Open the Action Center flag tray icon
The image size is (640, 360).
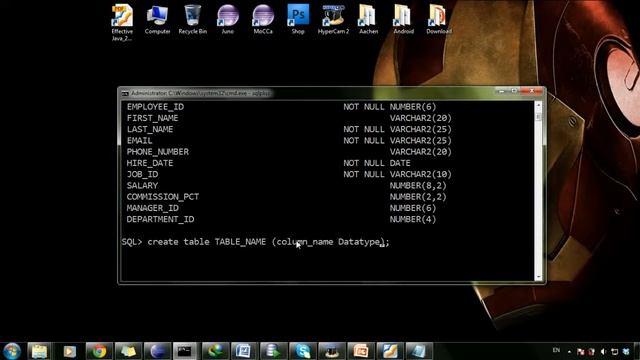(580, 351)
